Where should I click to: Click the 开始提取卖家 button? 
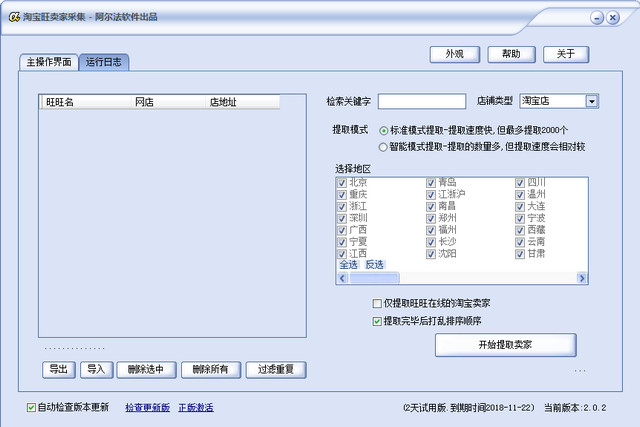(505, 345)
